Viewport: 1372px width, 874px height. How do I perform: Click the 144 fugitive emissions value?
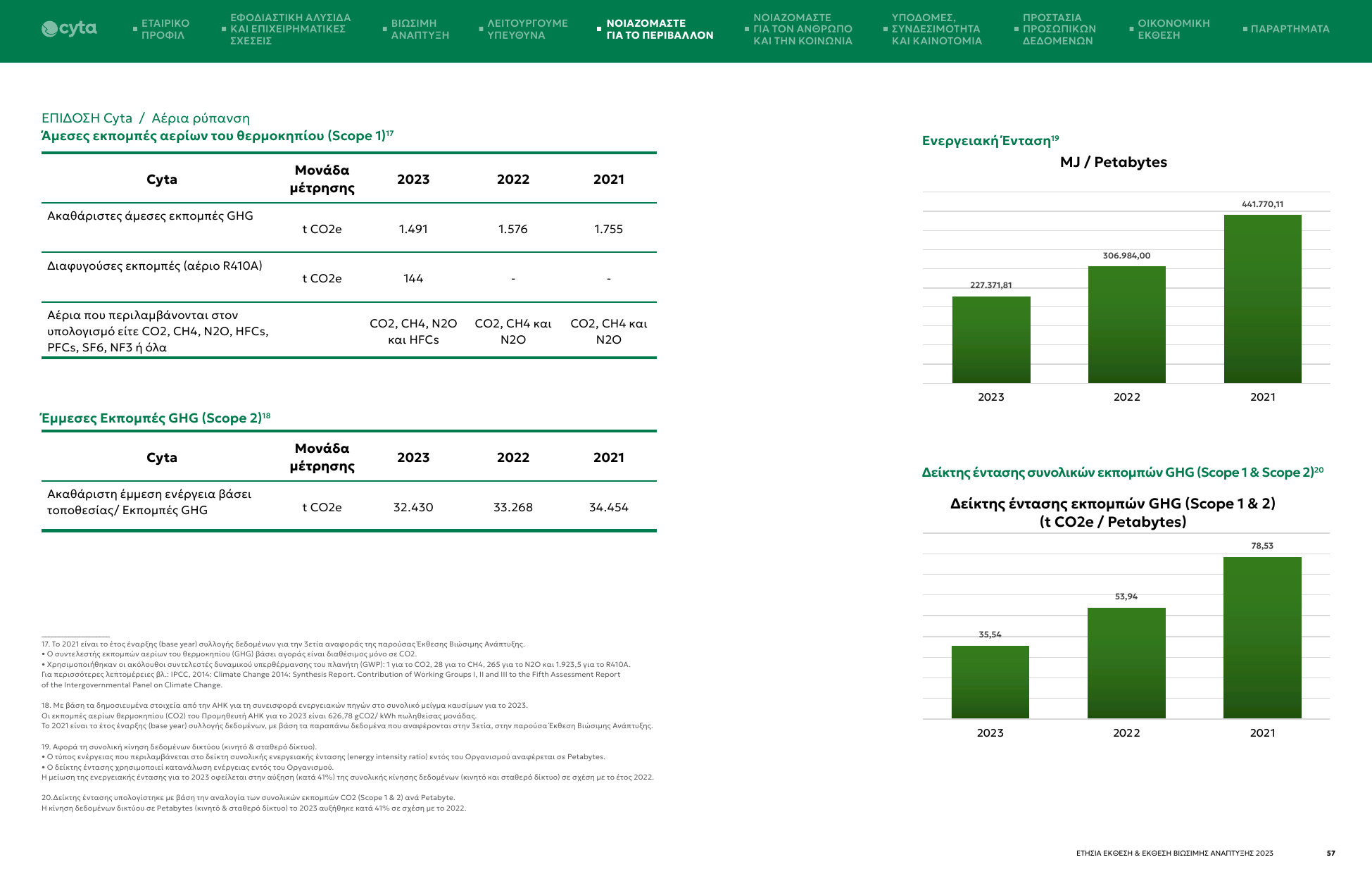pyautogui.click(x=413, y=278)
